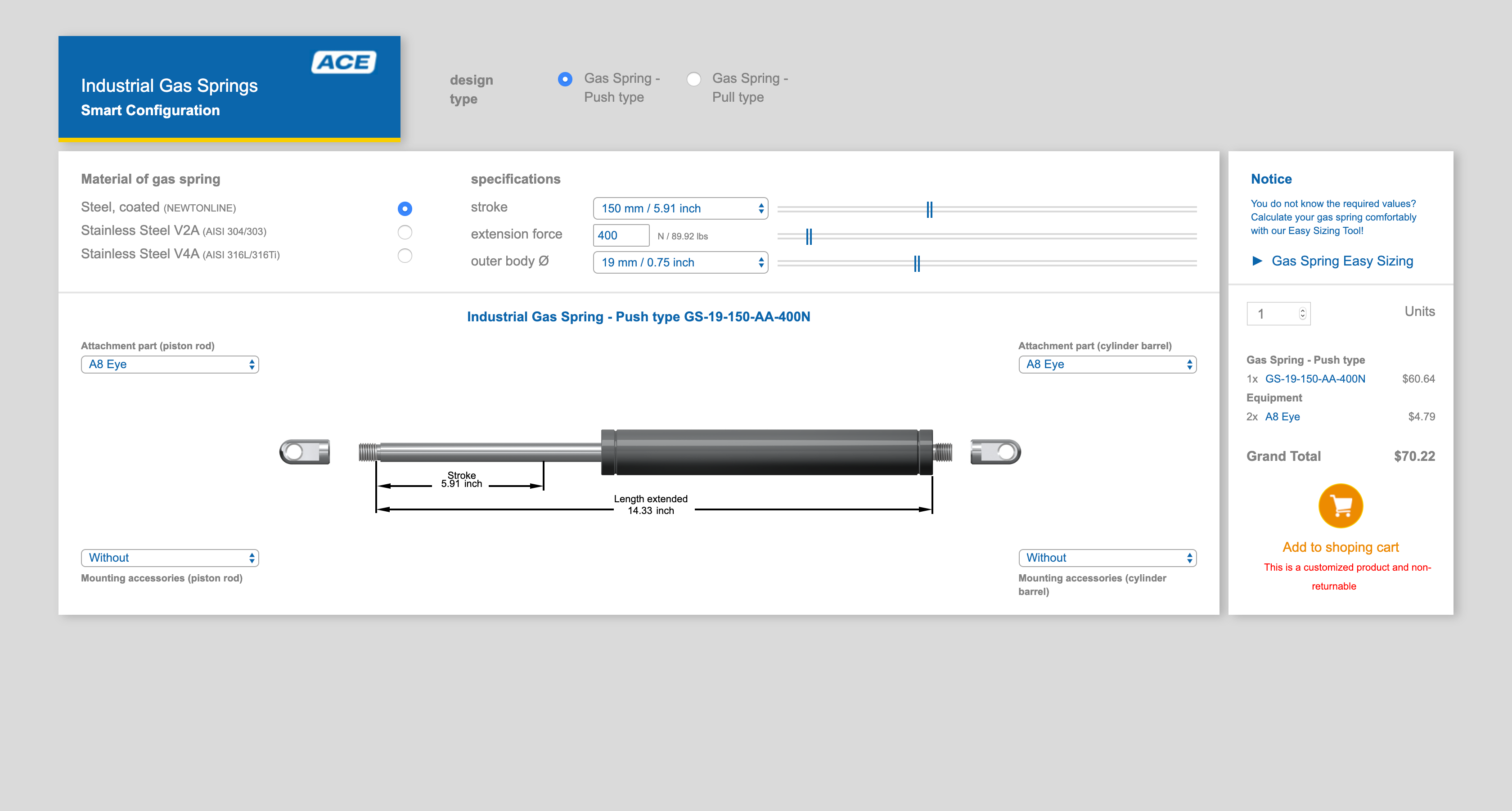Click the units quantity field
The height and width of the screenshot is (811, 1512).
click(1278, 313)
